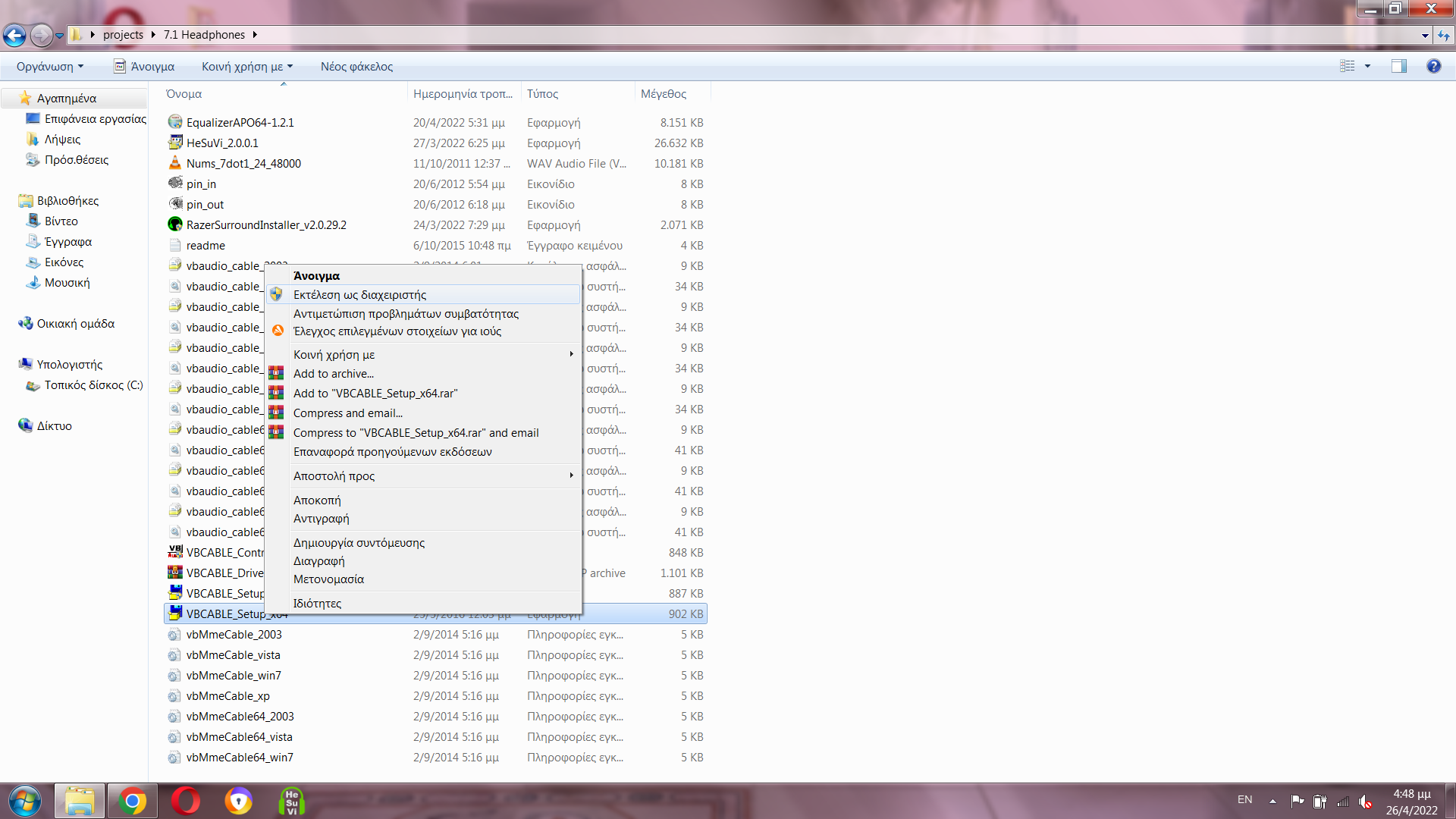Click the back navigation arrow
The image size is (1456, 819).
pyautogui.click(x=14, y=35)
